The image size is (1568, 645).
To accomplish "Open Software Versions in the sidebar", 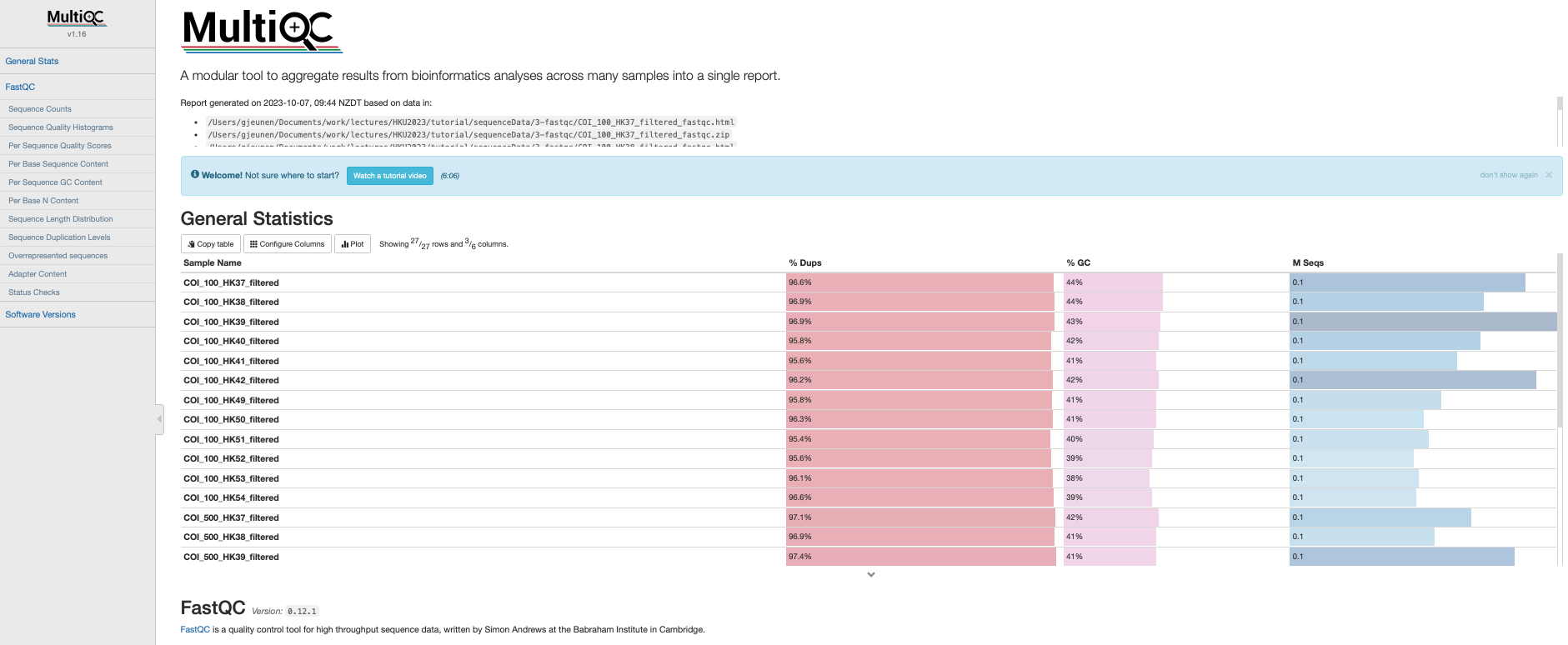I will coord(40,314).
